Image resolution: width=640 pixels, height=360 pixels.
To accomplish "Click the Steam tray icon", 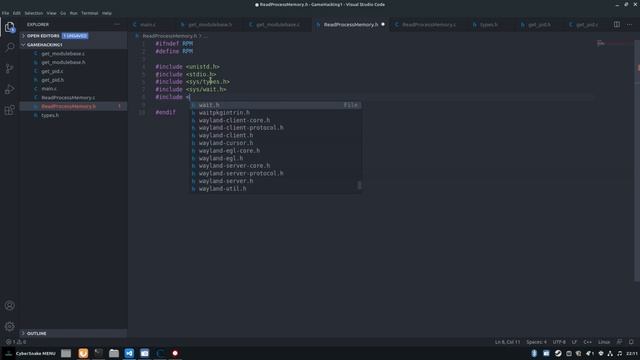I will [558, 353].
